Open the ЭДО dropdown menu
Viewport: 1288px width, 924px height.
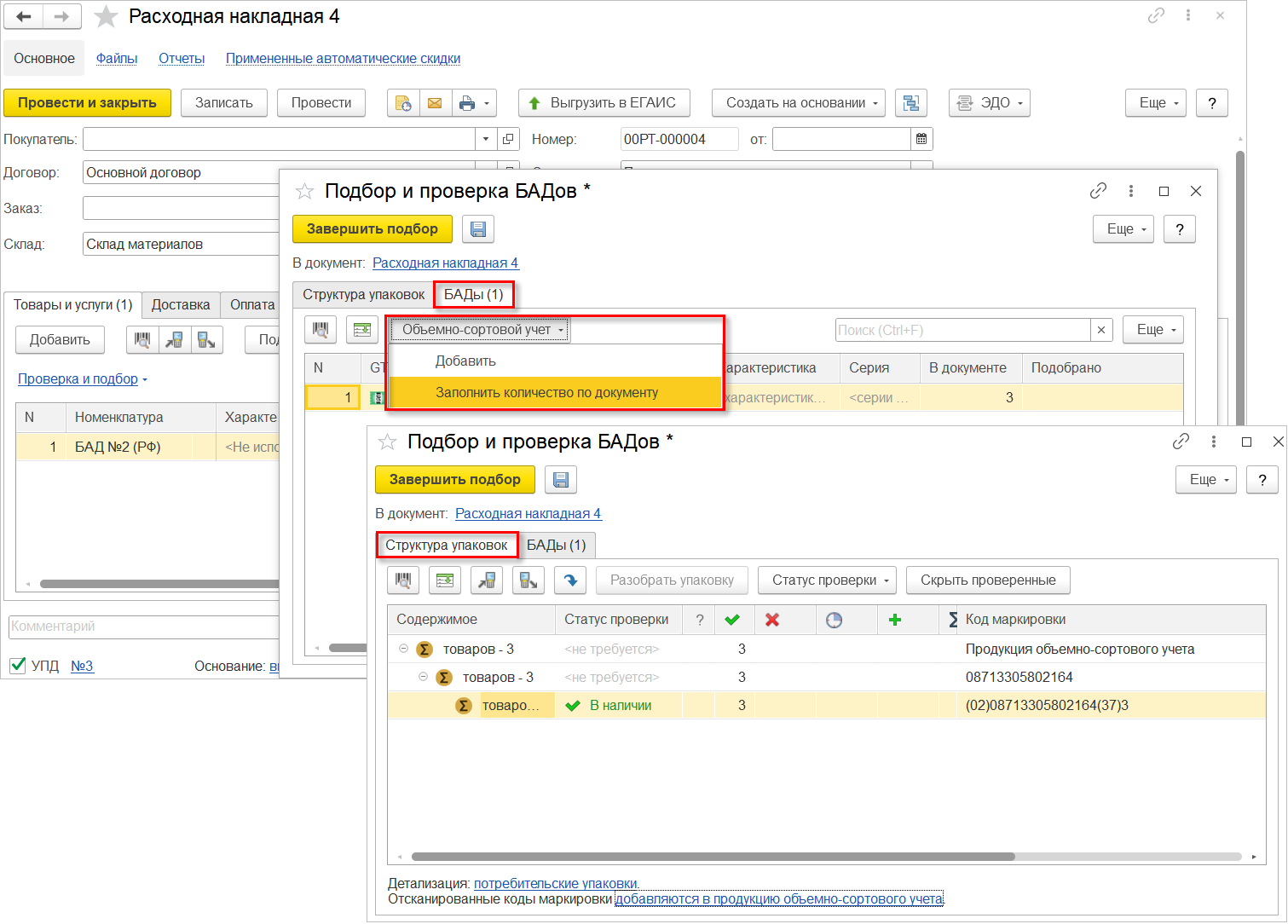click(x=990, y=103)
